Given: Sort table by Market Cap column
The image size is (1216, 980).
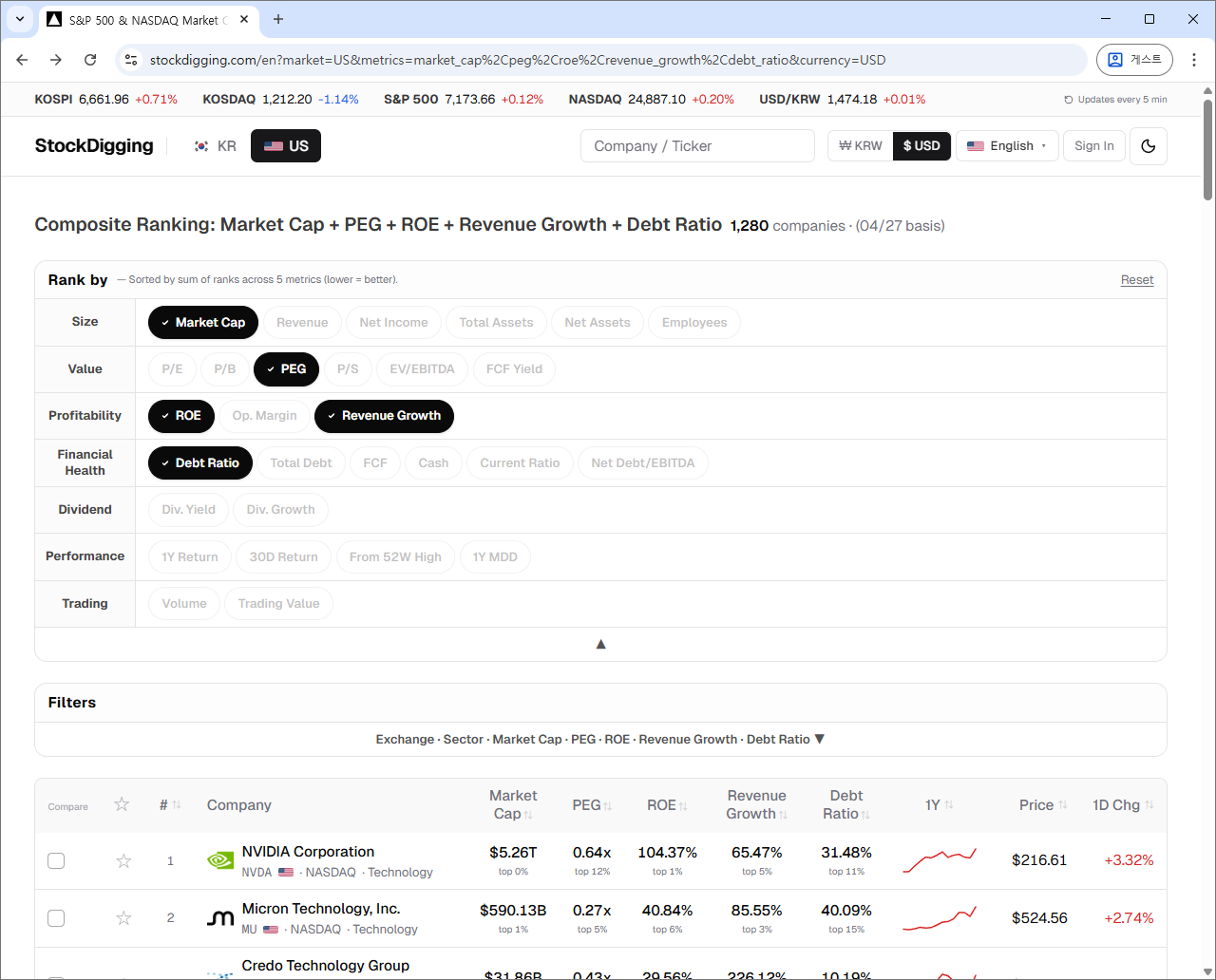Looking at the screenshot, I should pyautogui.click(x=513, y=804).
